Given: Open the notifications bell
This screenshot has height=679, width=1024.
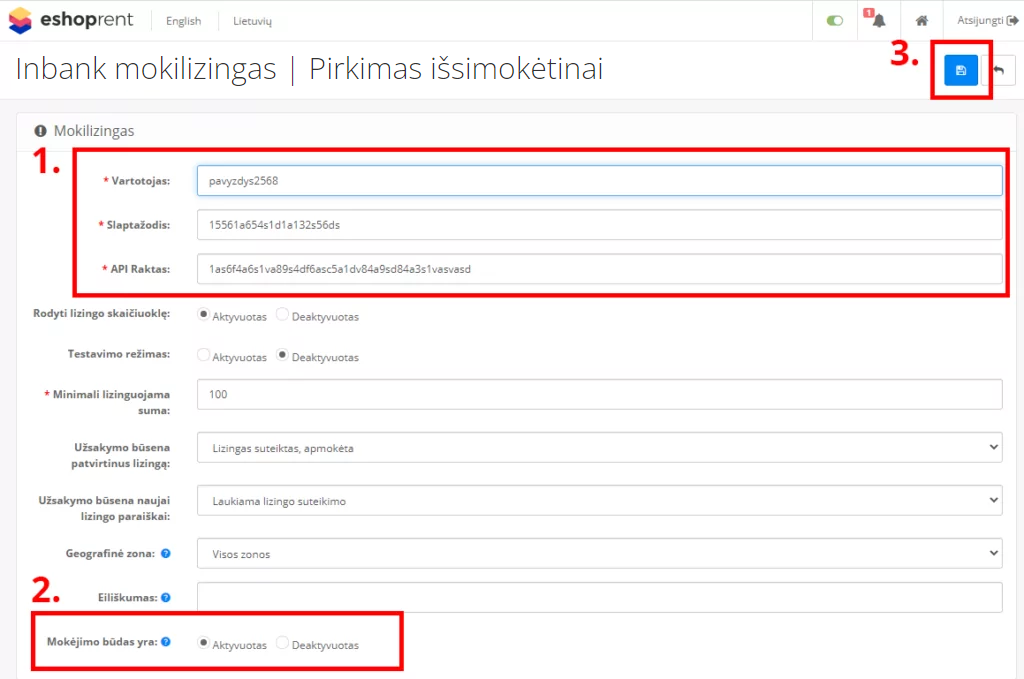Looking at the screenshot, I should tap(878, 20).
